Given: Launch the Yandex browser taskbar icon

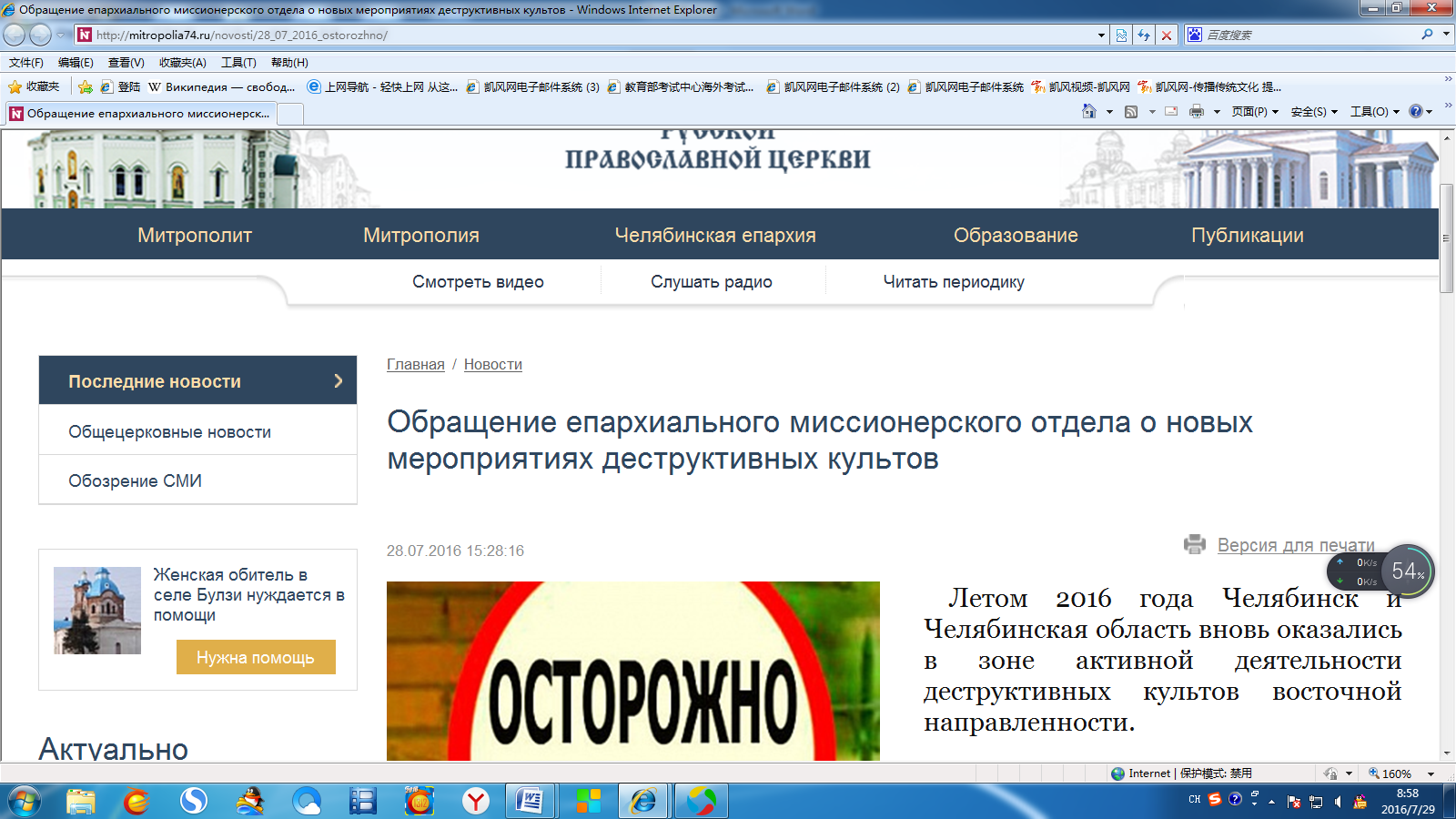Looking at the screenshot, I should pos(475,802).
